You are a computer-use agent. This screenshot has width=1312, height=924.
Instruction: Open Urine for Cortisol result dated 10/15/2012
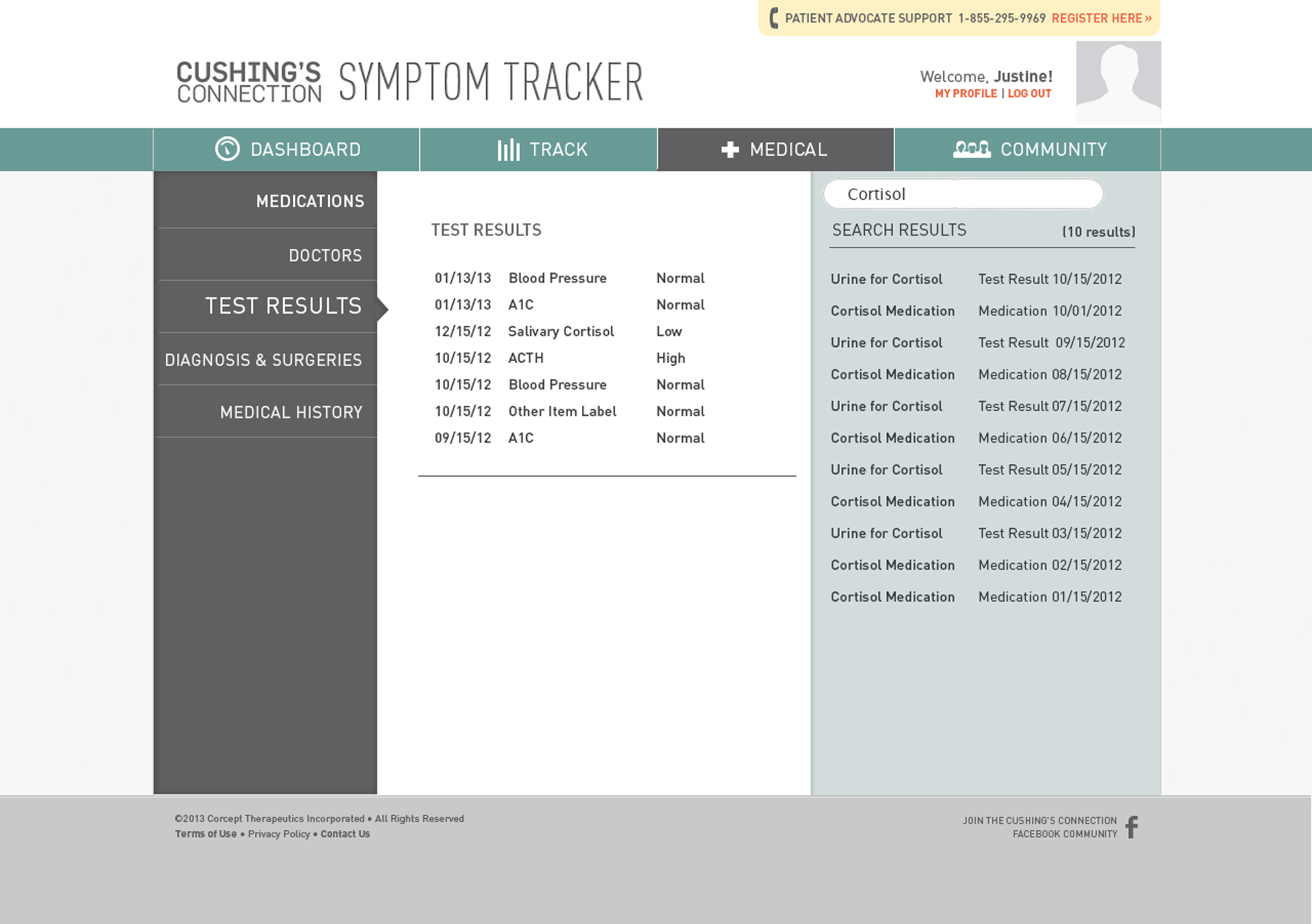(x=976, y=279)
